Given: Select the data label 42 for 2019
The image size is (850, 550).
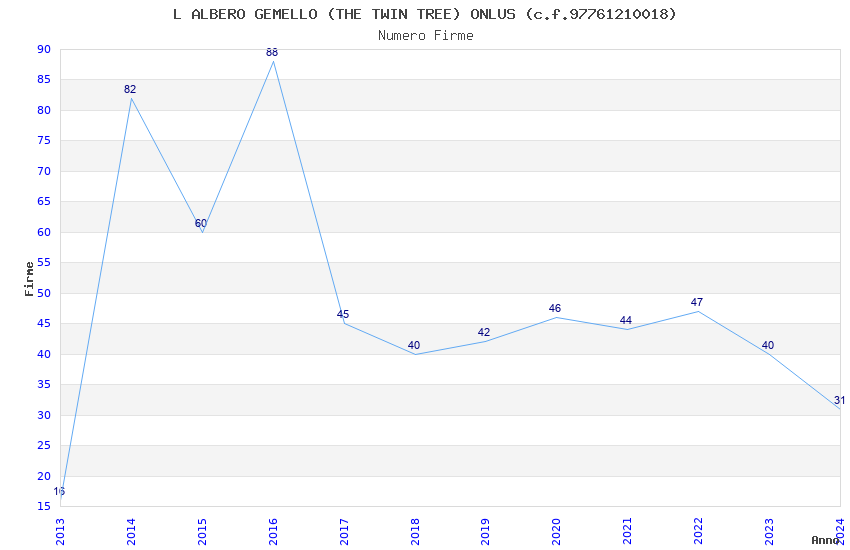Looking at the screenshot, I should [484, 332].
